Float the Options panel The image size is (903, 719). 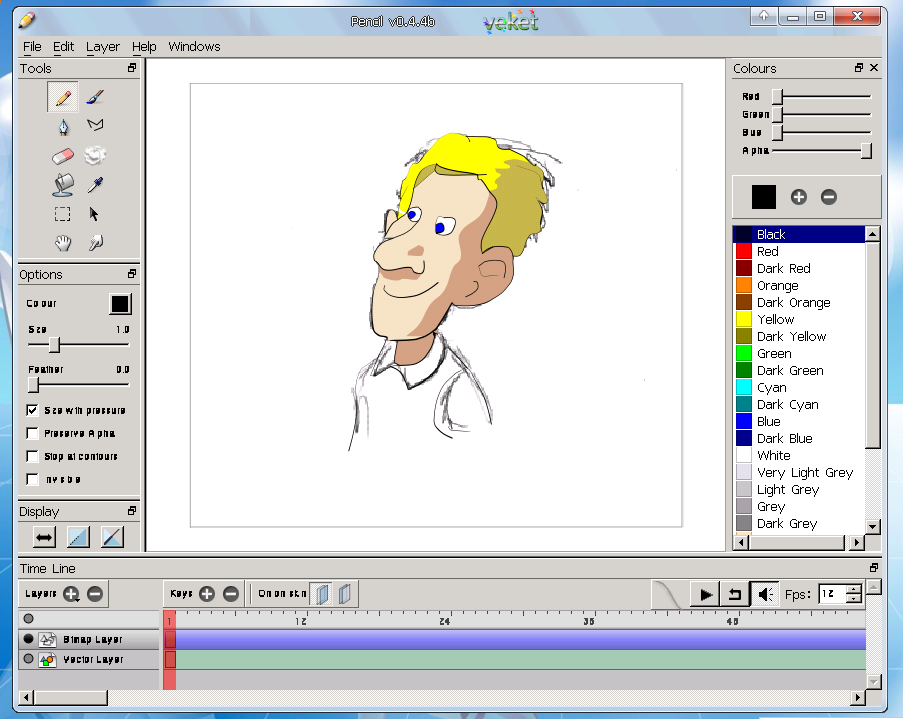tap(132, 274)
